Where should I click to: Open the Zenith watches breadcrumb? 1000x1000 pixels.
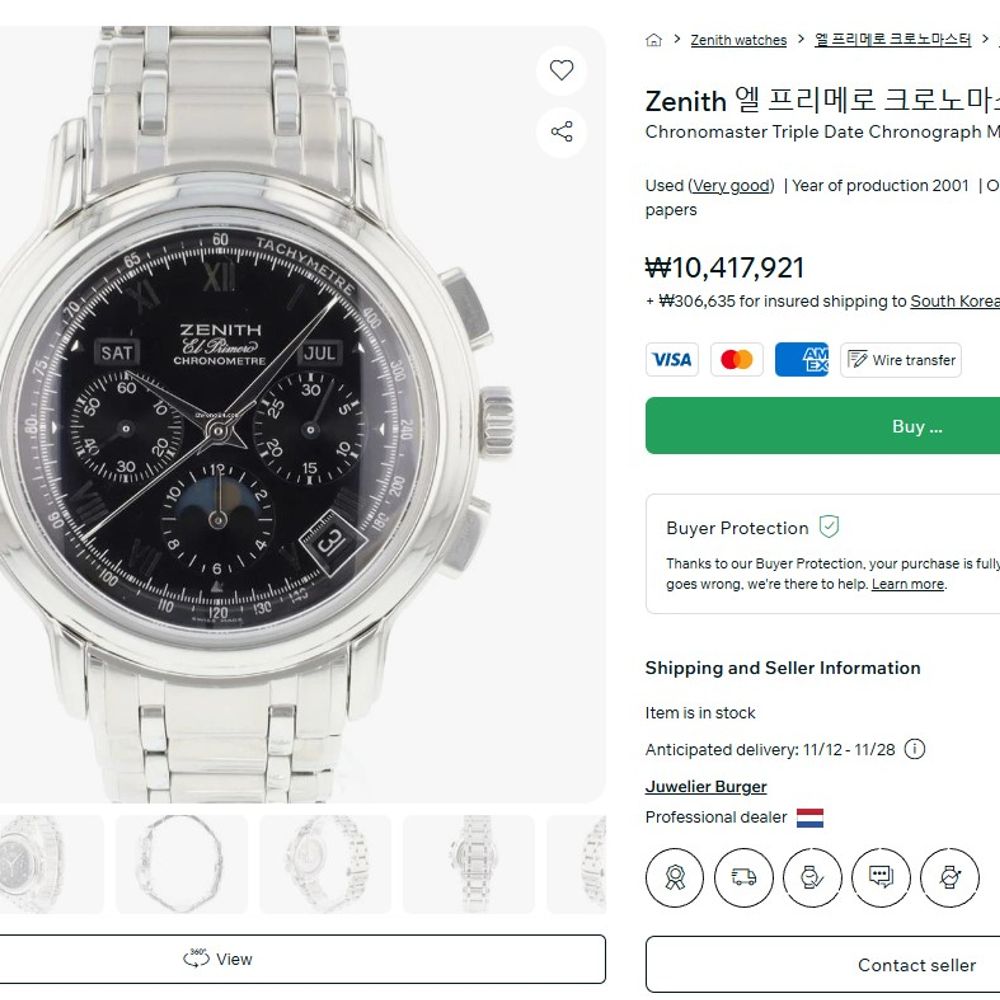point(738,40)
